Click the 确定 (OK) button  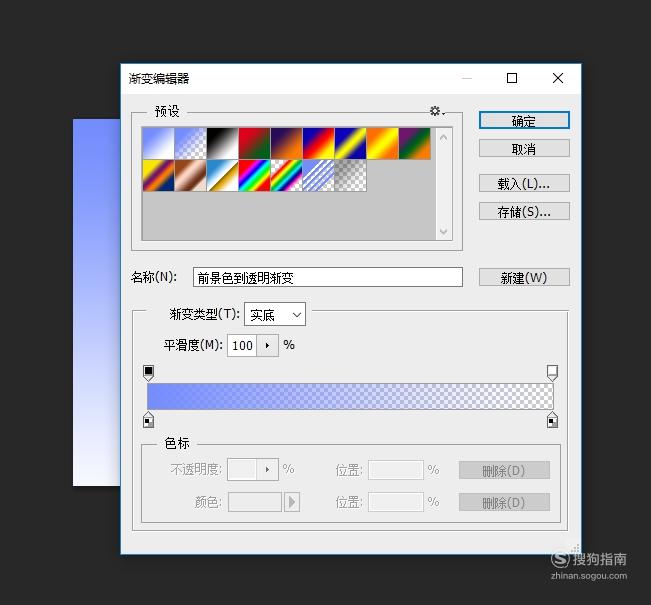(x=524, y=120)
